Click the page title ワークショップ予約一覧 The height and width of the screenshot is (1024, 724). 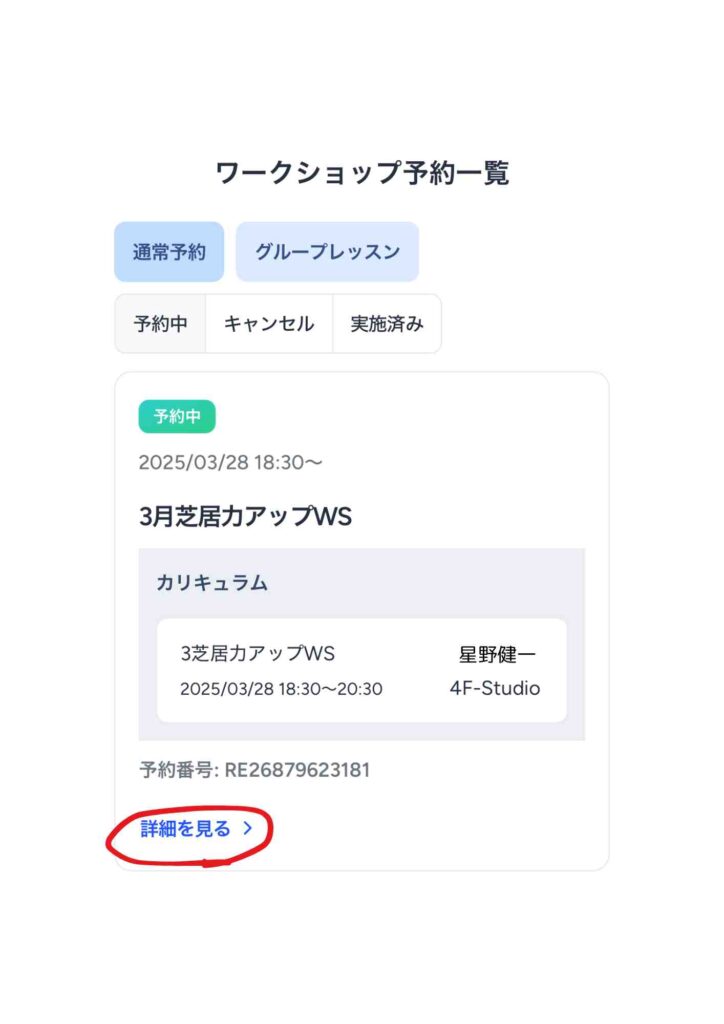(x=362, y=173)
